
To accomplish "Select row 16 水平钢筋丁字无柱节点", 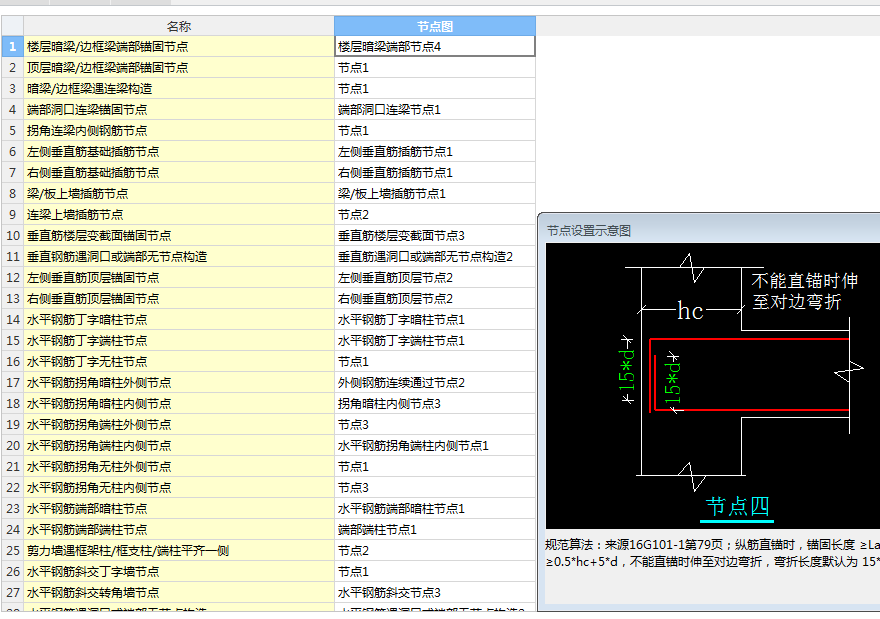I will pyautogui.click(x=179, y=361).
